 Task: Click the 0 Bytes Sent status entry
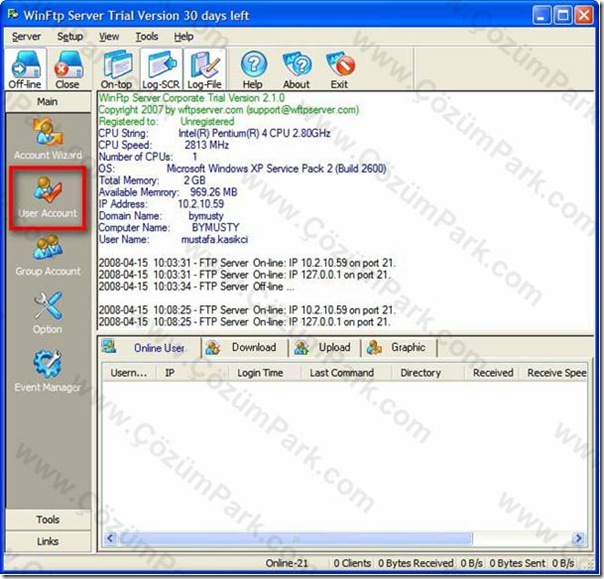pos(517,563)
